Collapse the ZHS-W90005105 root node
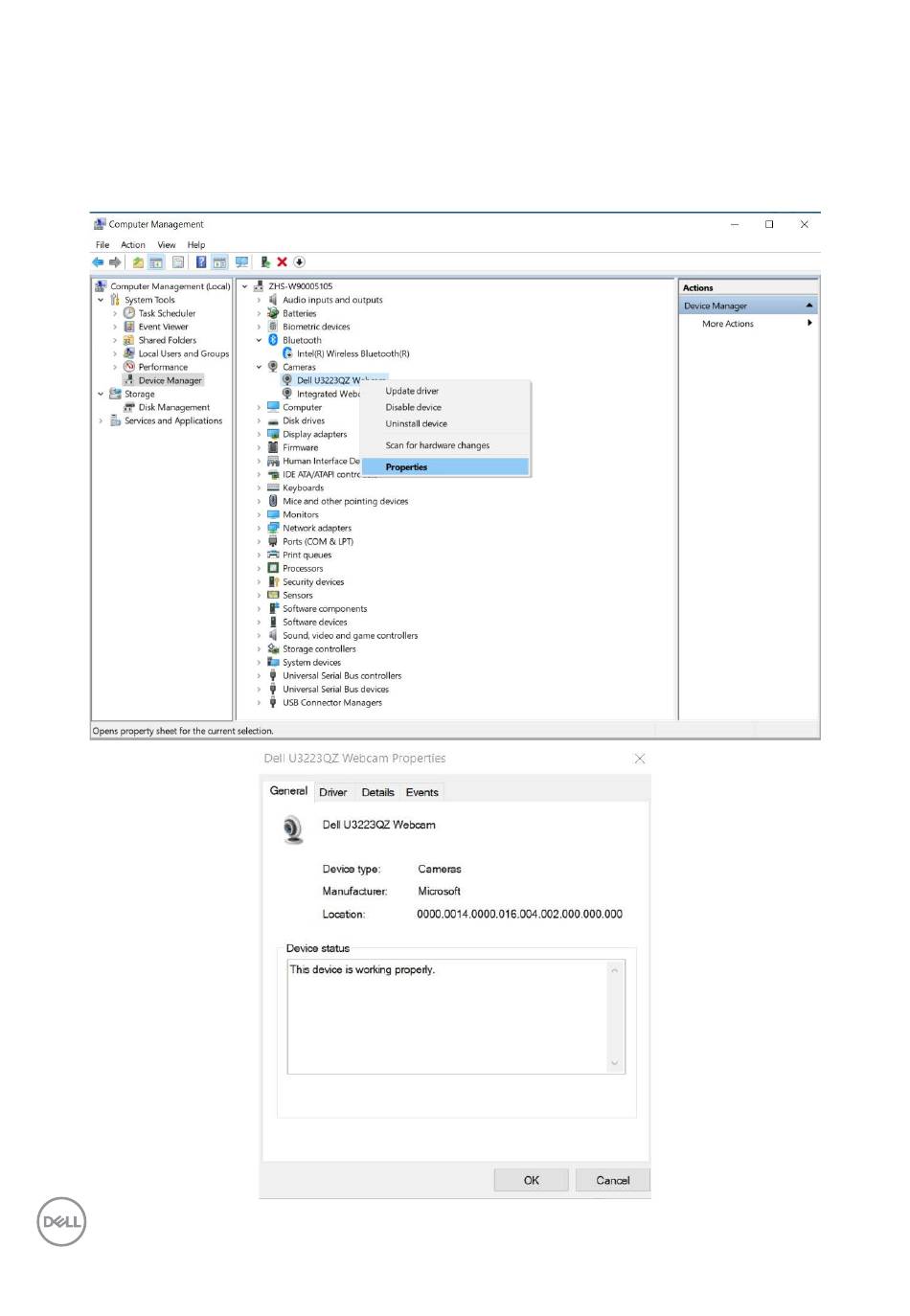This screenshot has width=910, height=1316. [244, 286]
